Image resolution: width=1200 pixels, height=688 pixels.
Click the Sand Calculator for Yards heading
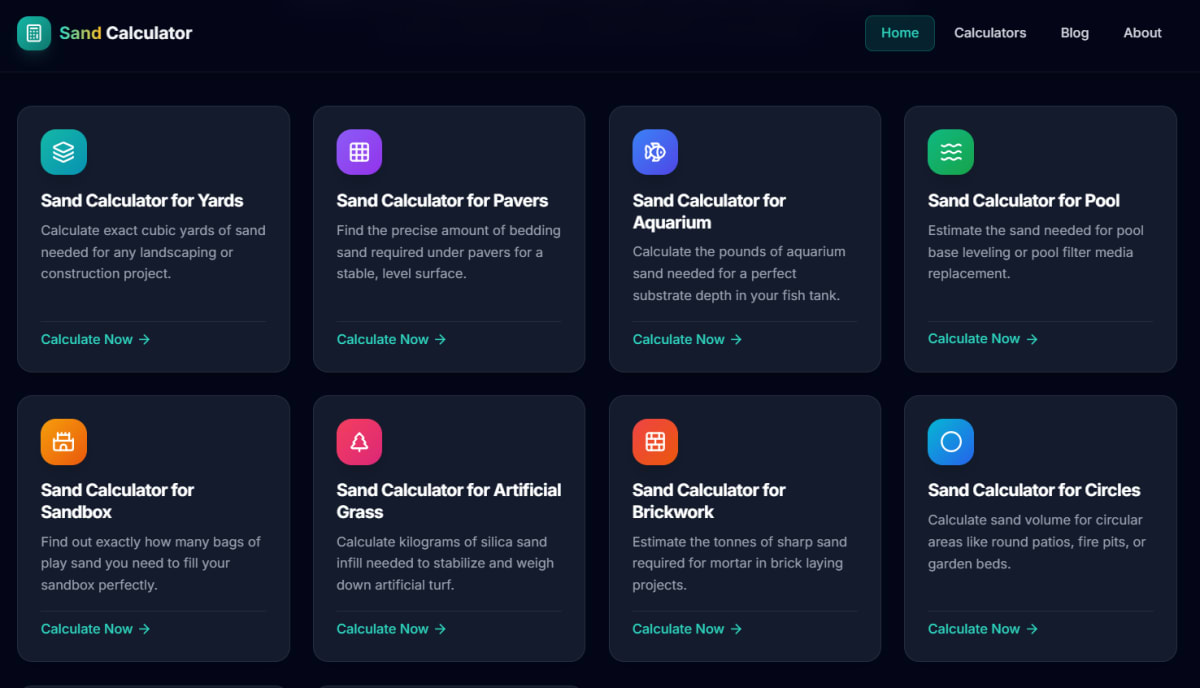[x=142, y=200]
